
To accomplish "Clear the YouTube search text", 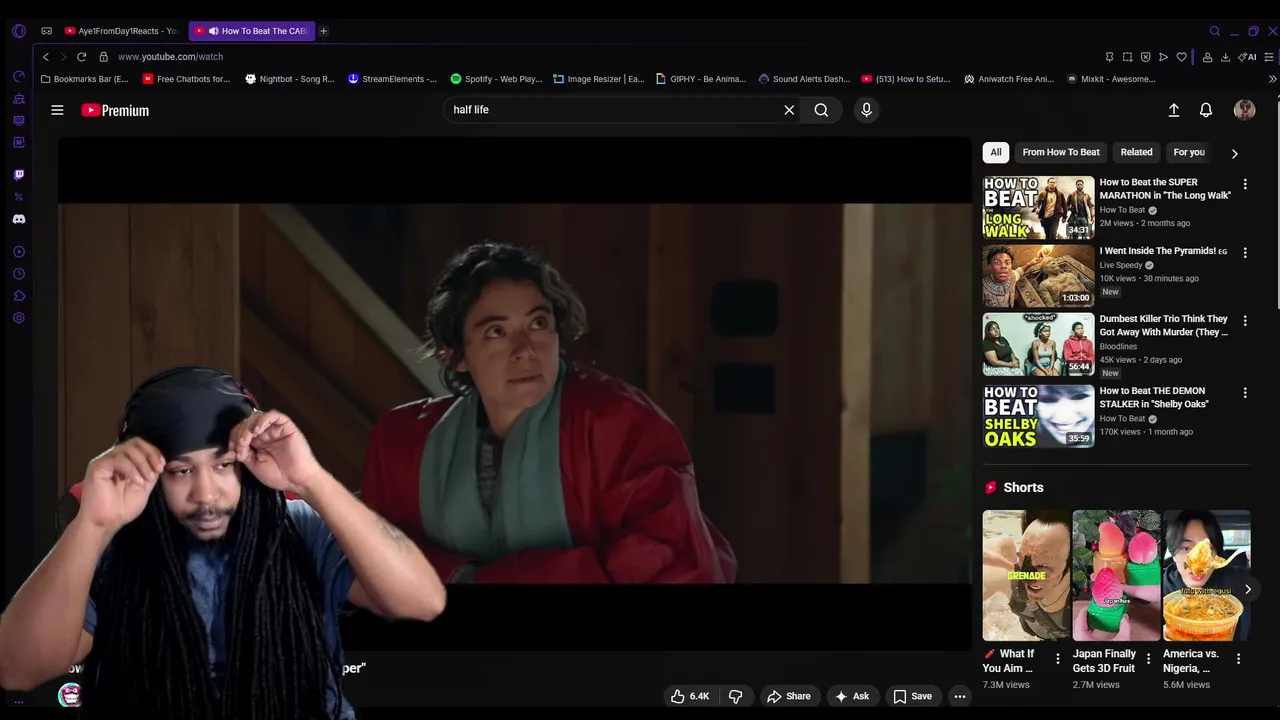I will [x=789, y=110].
